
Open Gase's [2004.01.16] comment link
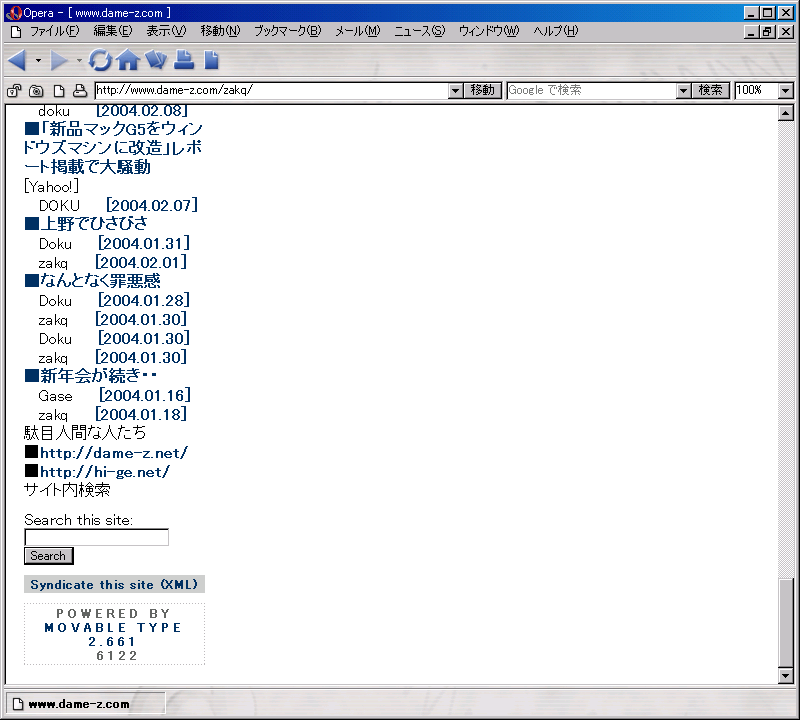click(x=145, y=395)
